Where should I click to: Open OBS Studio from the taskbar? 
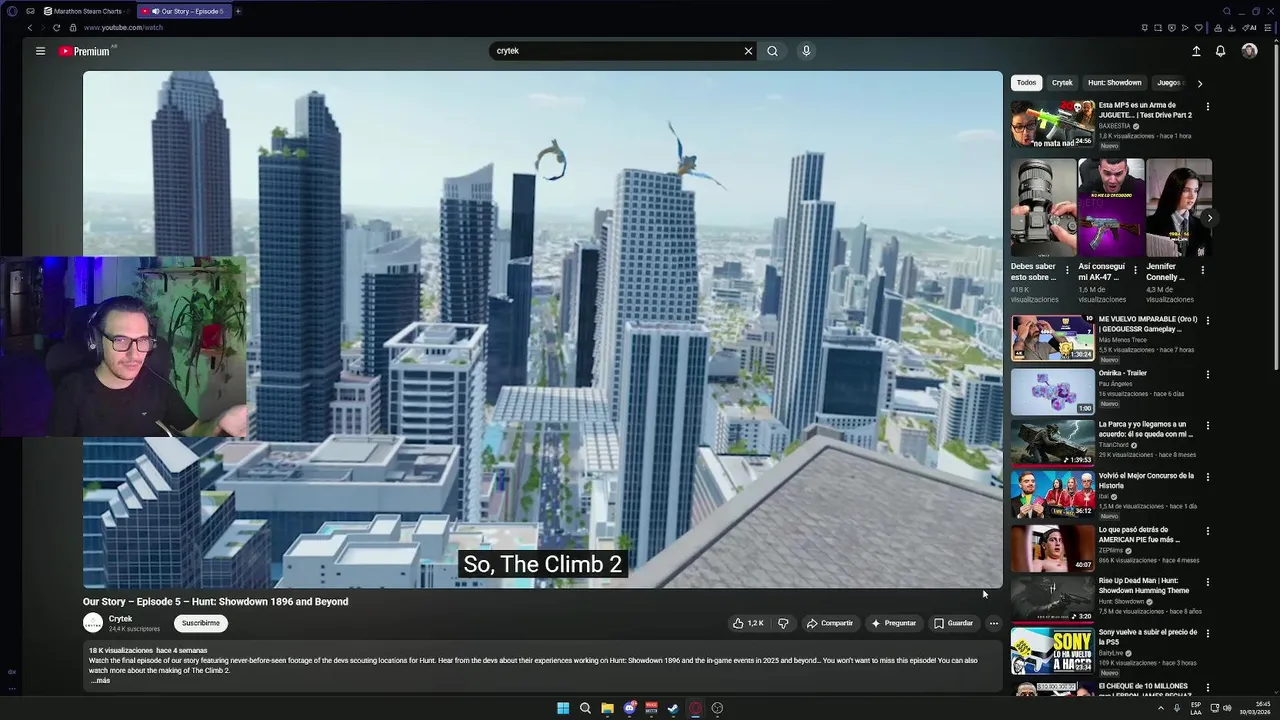click(717, 708)
